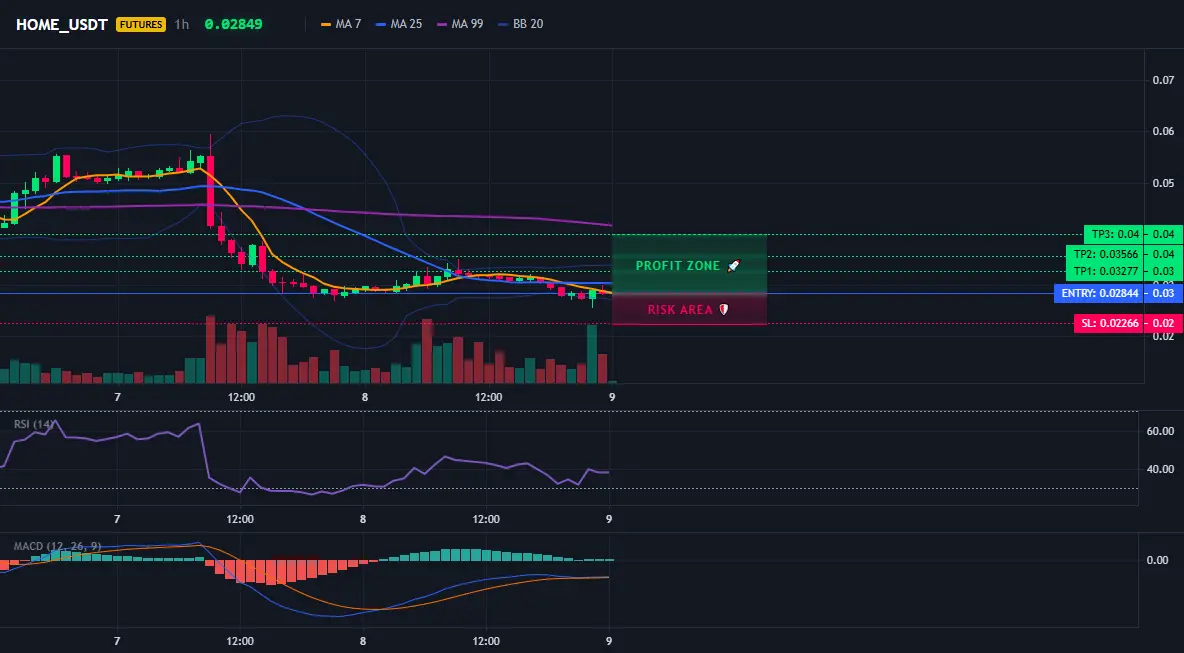Click the HOME_USDT symbol name
This screenshot has width=1184, height=653.
point(62,24)
